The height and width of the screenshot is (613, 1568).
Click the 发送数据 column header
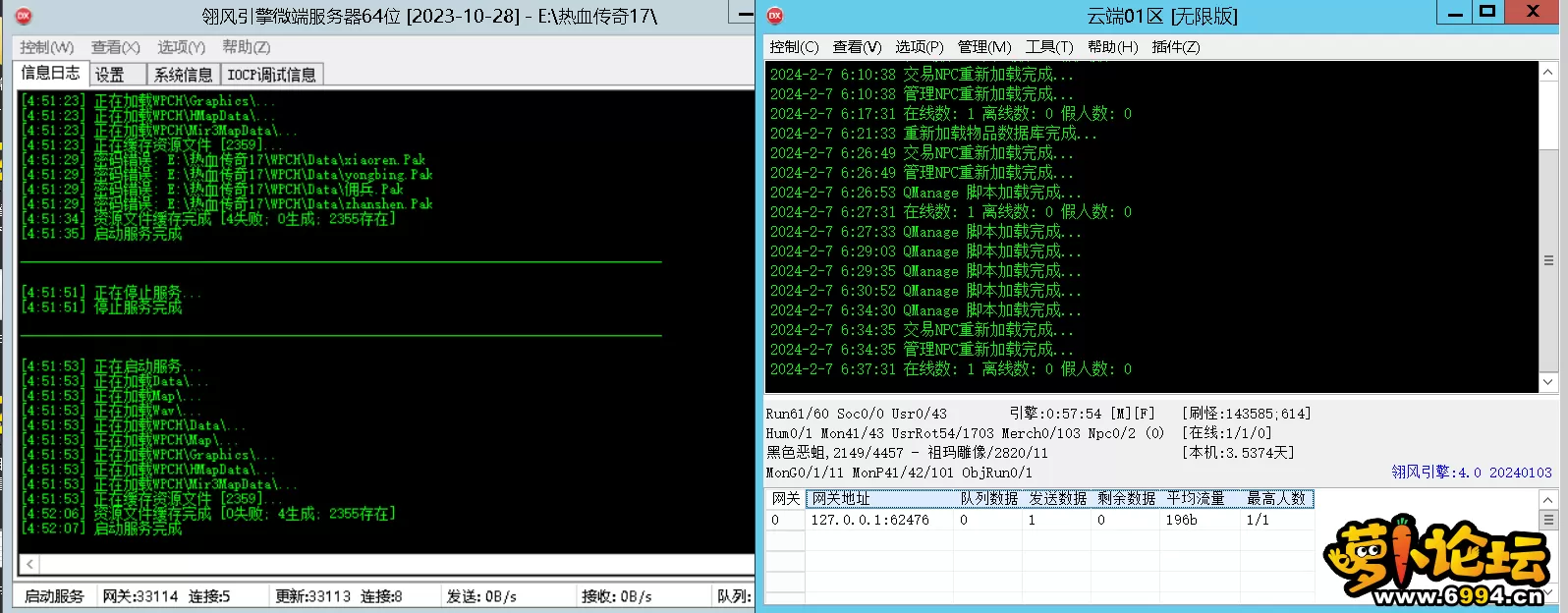pyautogui.click(x=1057, y=499)
